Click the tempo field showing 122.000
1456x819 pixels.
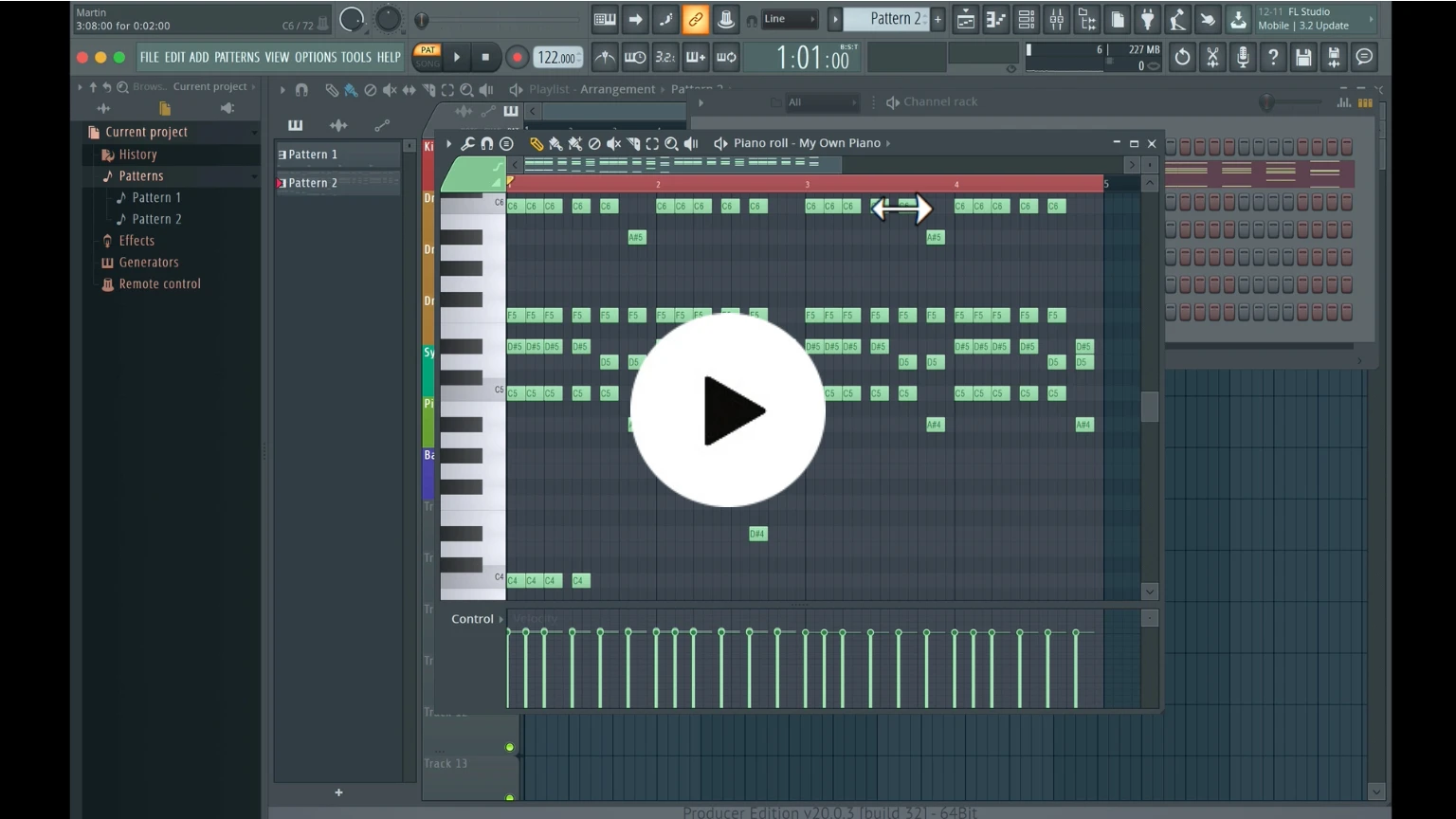point(557,58)
